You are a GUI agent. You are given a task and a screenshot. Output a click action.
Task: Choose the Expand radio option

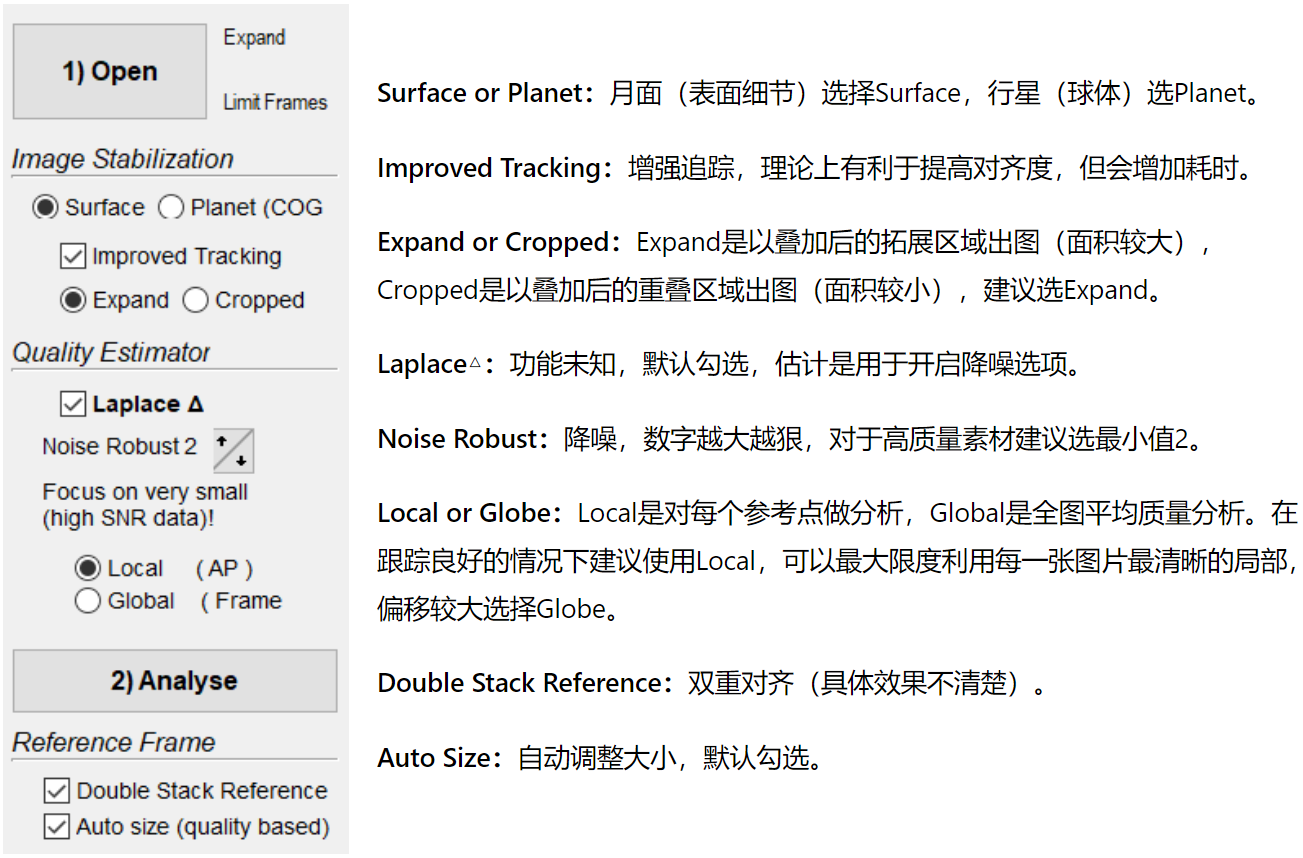73,300
